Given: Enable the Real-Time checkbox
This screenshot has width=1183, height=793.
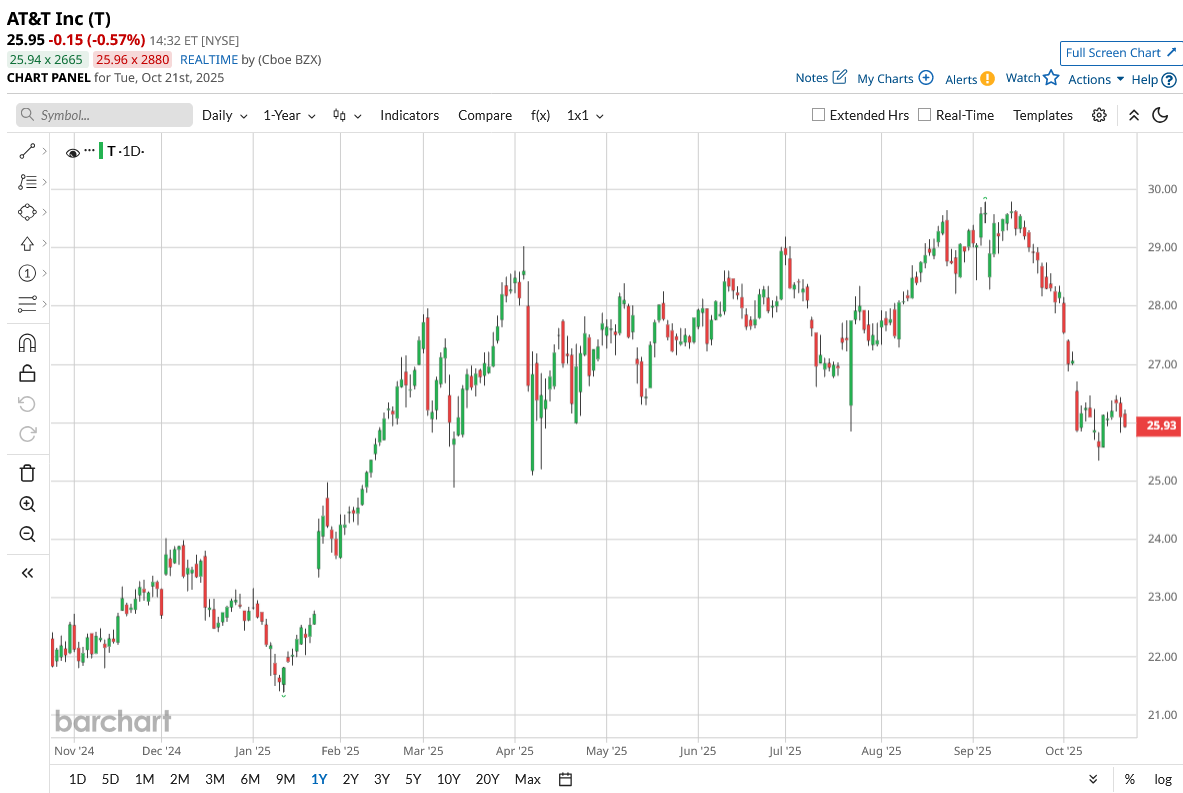Looking at the screenshot, I should pyautogui.click(x=924, y=115).
